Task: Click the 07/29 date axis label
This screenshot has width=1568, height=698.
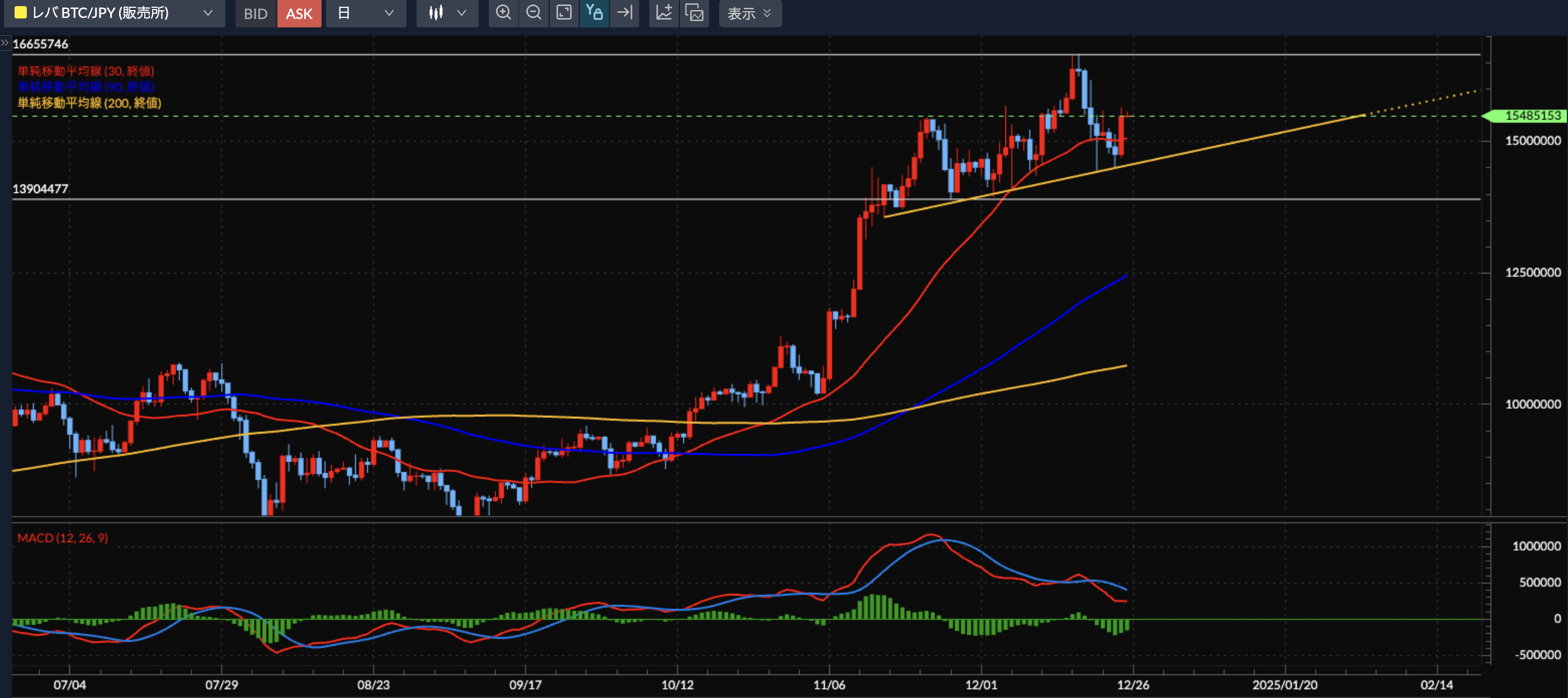Action: click(x=221, y=685)
